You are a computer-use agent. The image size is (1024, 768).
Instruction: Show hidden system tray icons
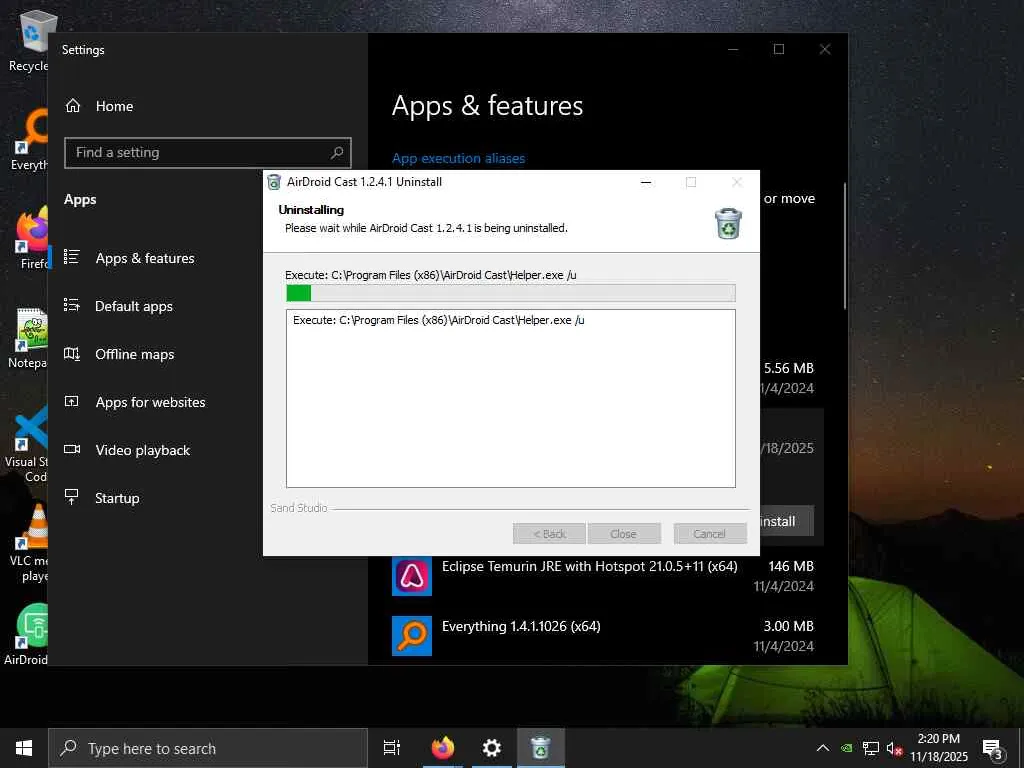(x=823, y=748)
